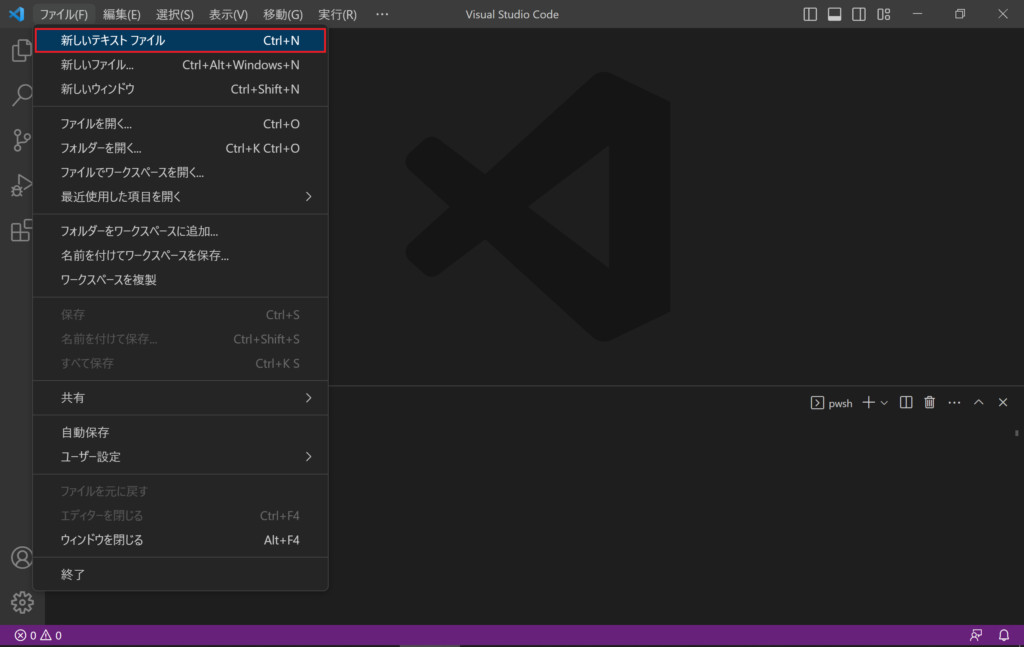
Task: Choose 終了 menu entry
Action: point(180,575)
